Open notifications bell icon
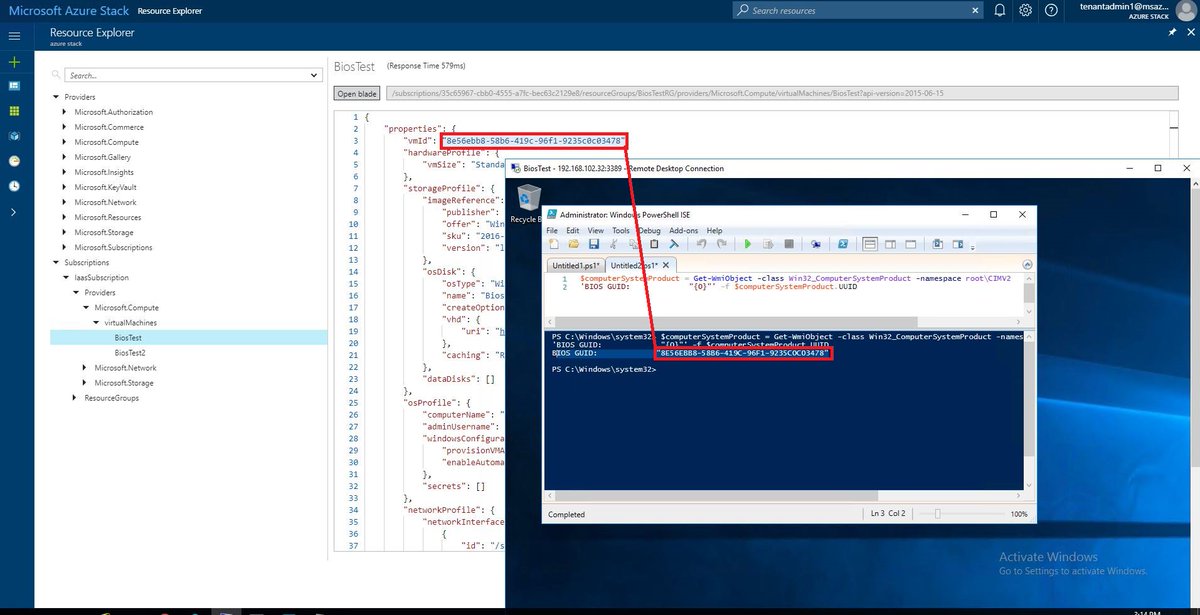This screenshot has width=1200, height=615. pos(999,10)
